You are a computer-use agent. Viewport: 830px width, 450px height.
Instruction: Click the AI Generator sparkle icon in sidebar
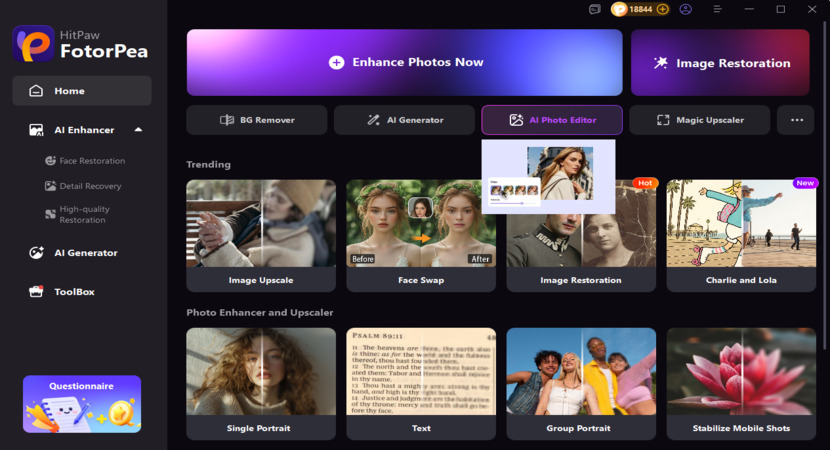pyautogui.click(x=36, y=253)
